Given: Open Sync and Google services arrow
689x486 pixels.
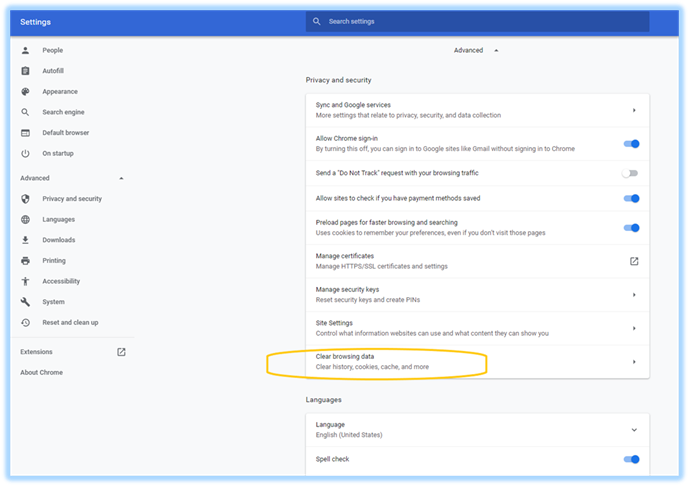Looking at the screenshot, I should click(634, 110).
